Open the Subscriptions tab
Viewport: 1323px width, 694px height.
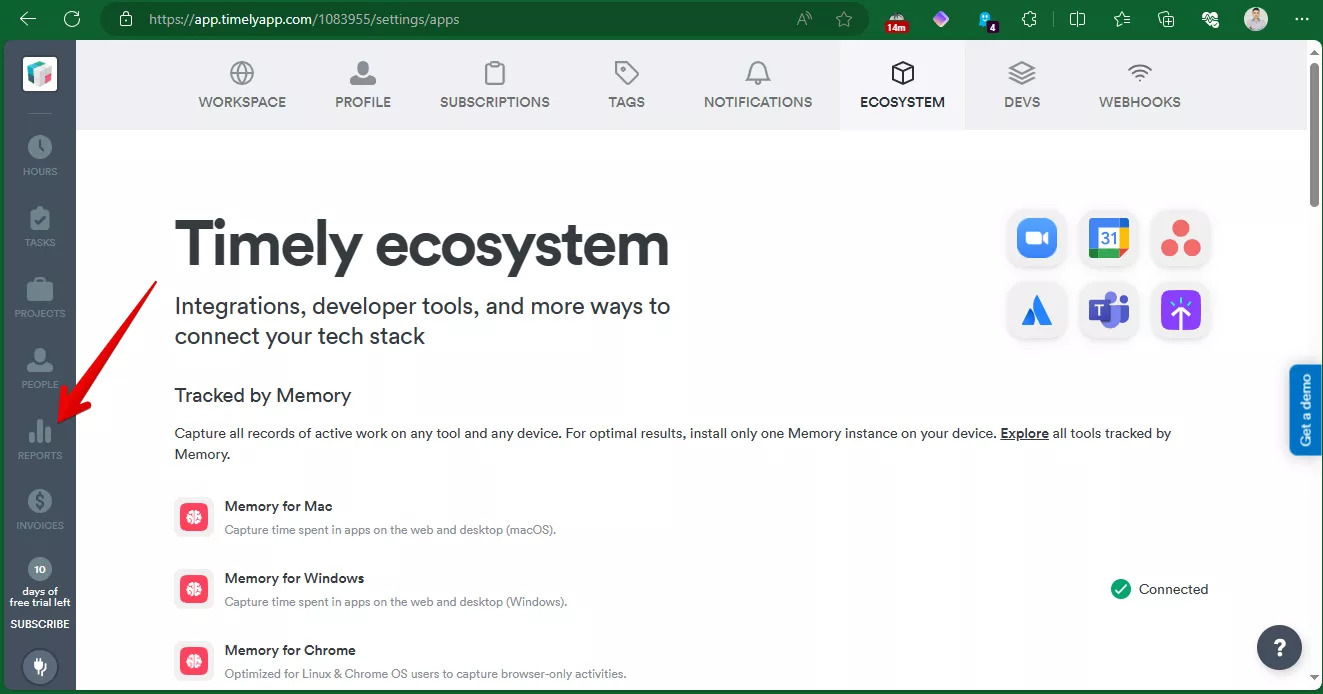point(495,85)
